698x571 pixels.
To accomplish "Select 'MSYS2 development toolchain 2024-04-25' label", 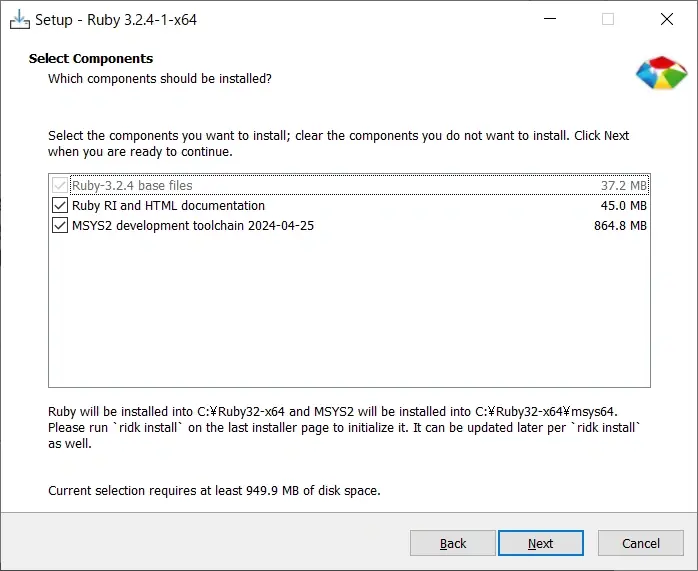I will point(193,226).
